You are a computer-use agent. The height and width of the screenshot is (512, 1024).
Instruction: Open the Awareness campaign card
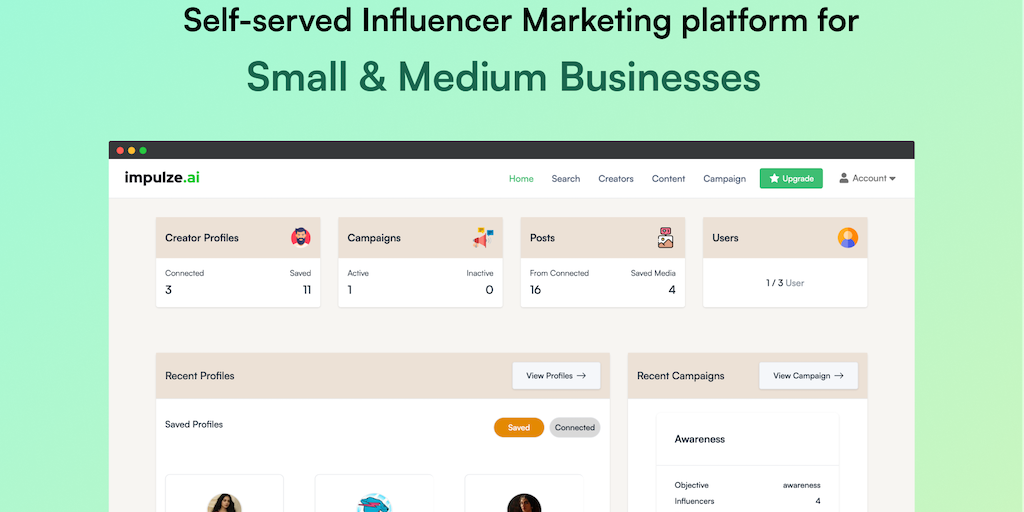coord(700,439)
